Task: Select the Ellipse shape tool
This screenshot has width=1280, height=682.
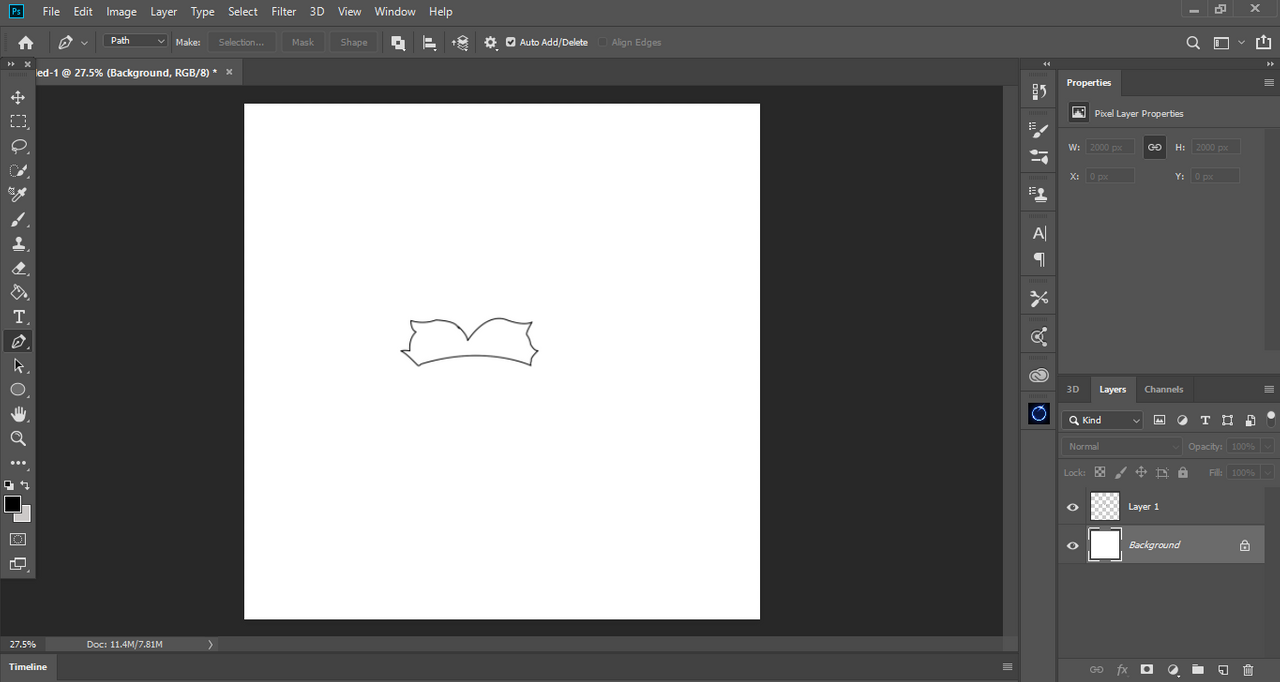Action: [x=18, y=390]
